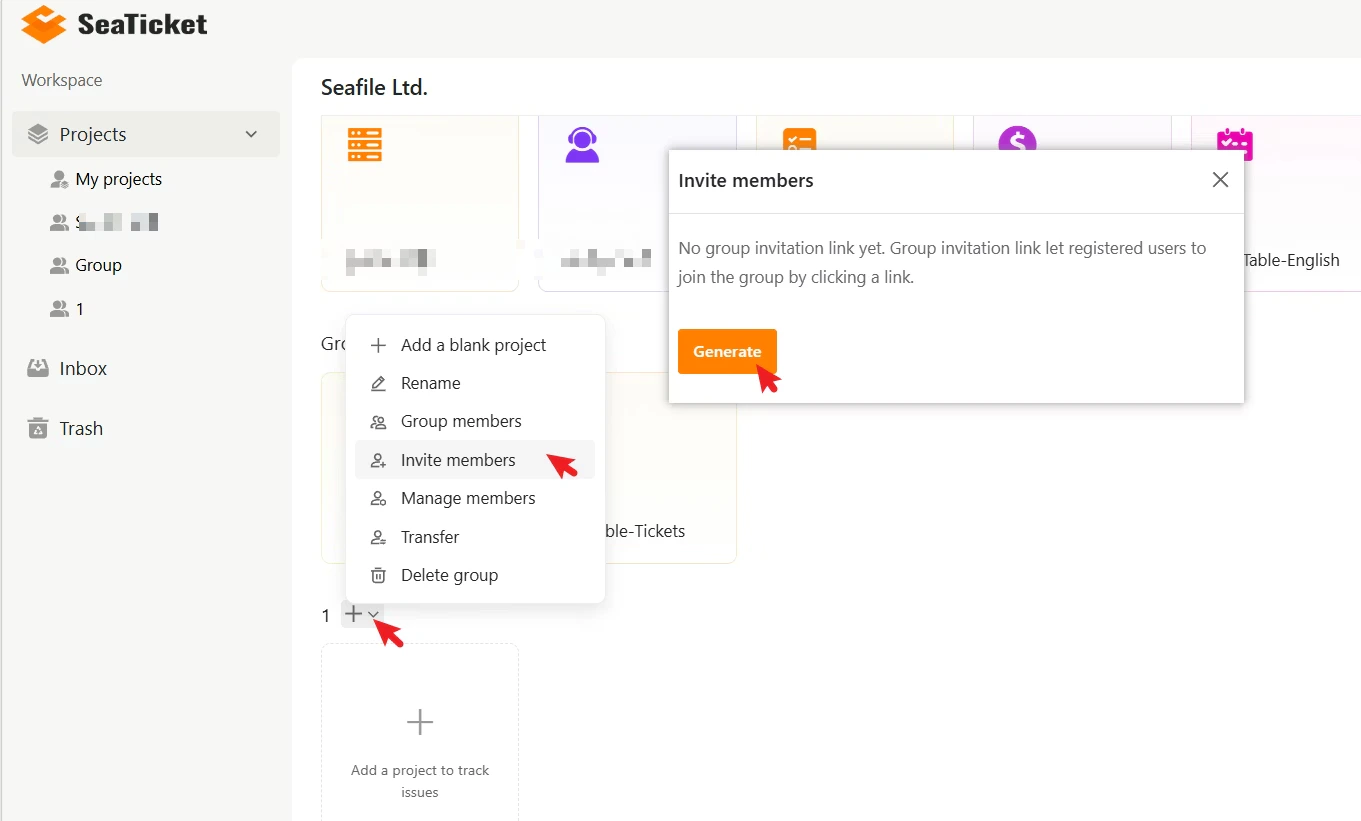Click the SeaTicket logo icon
Image resolution: width=1361 pixels, height=821 pixels.
(x=44, y=24)
